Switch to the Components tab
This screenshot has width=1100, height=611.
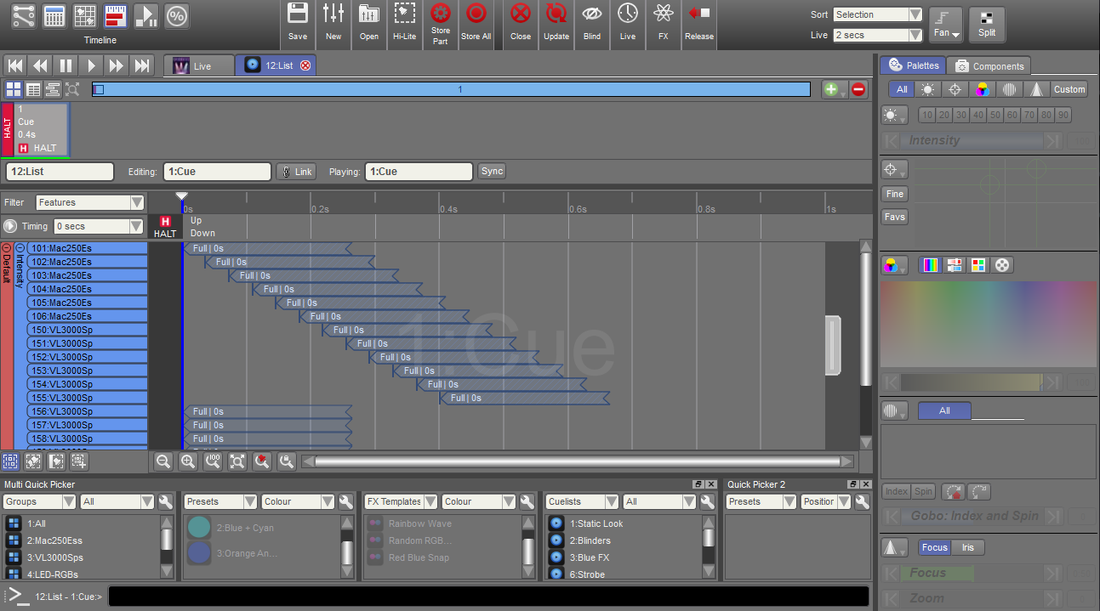tap(989, 66)
